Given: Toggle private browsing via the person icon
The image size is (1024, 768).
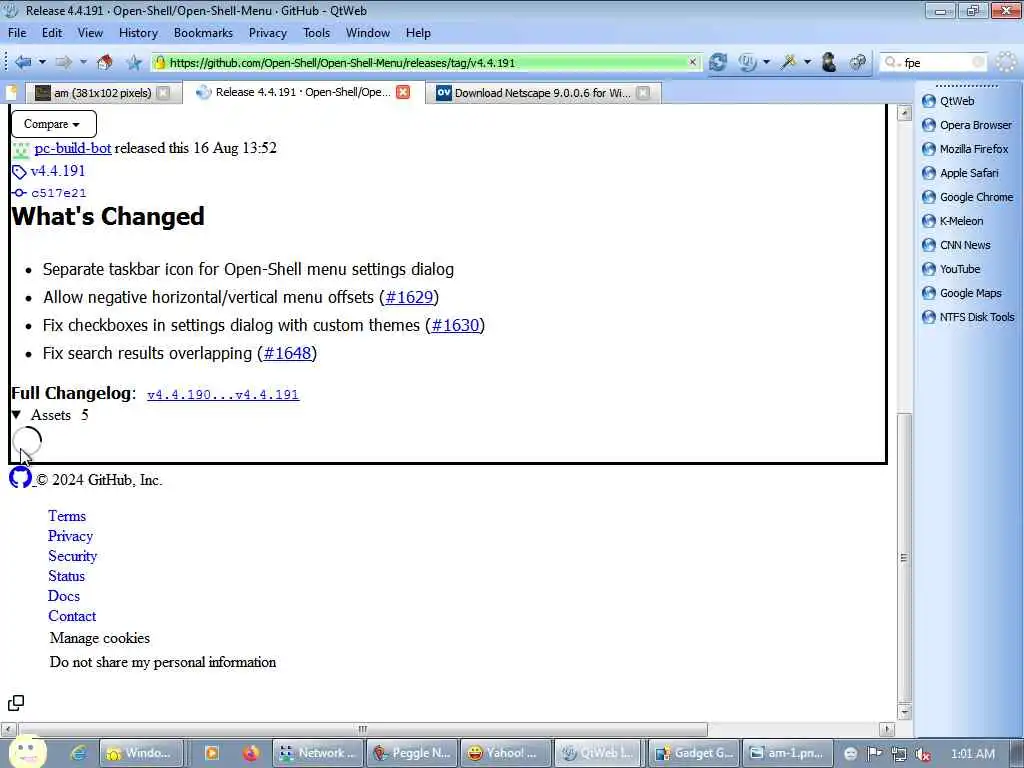Looking at the screenshot, I should point(829,62).
